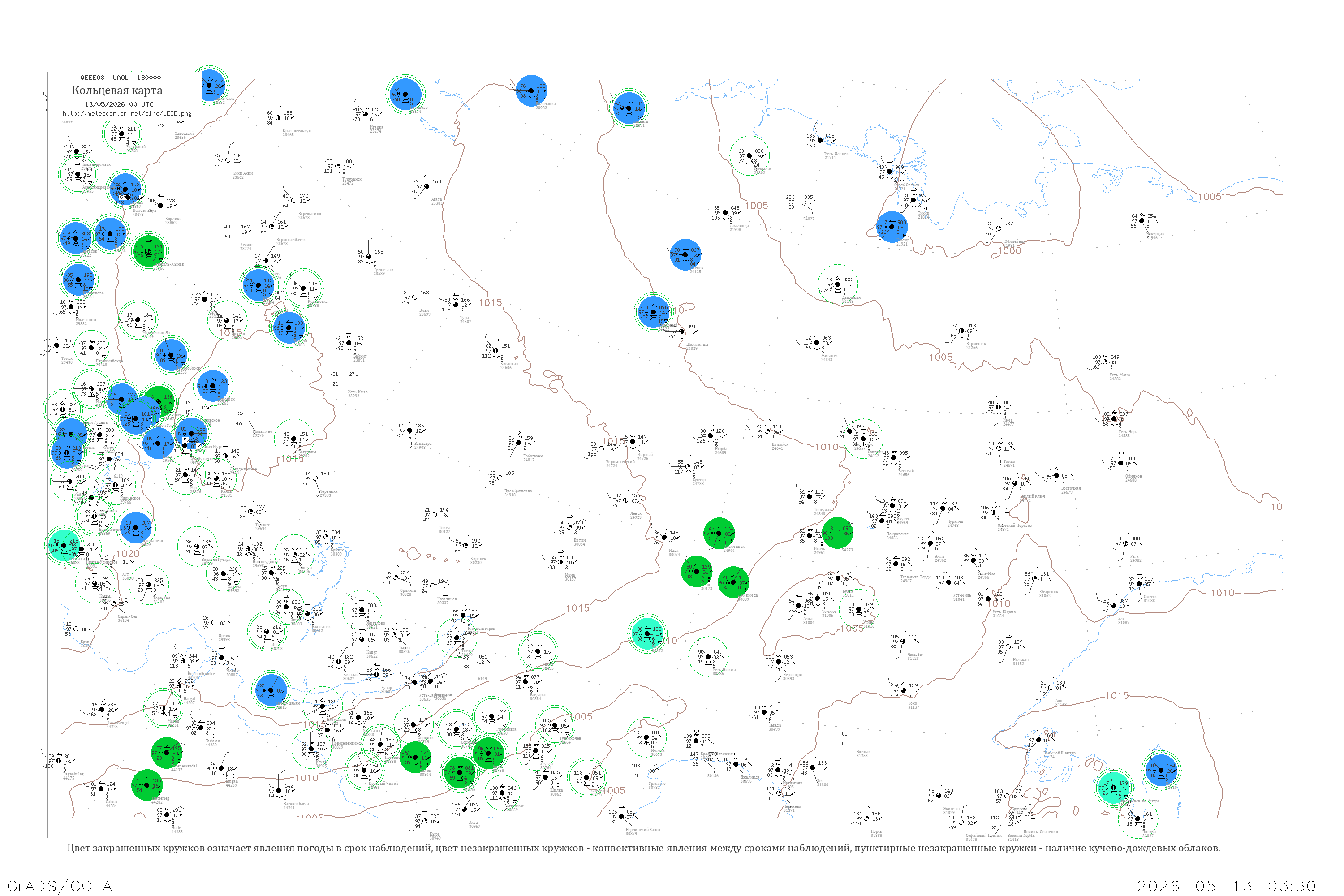
Task: Click the 'Ленск 24923' station label
Action: point(635,516)
